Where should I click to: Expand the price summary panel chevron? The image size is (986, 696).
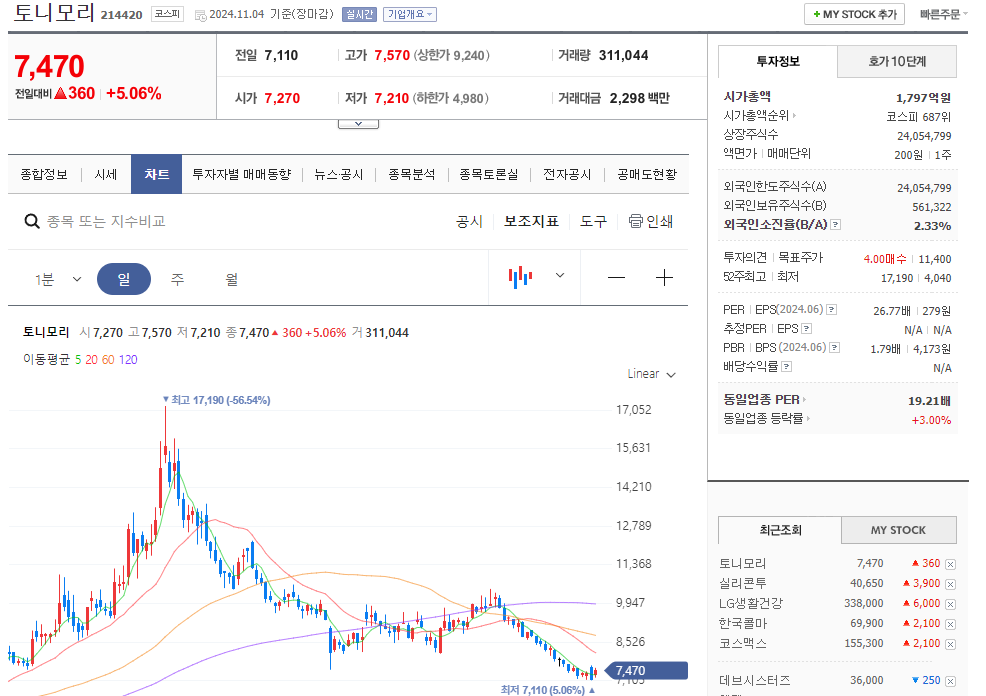point(358,124)
